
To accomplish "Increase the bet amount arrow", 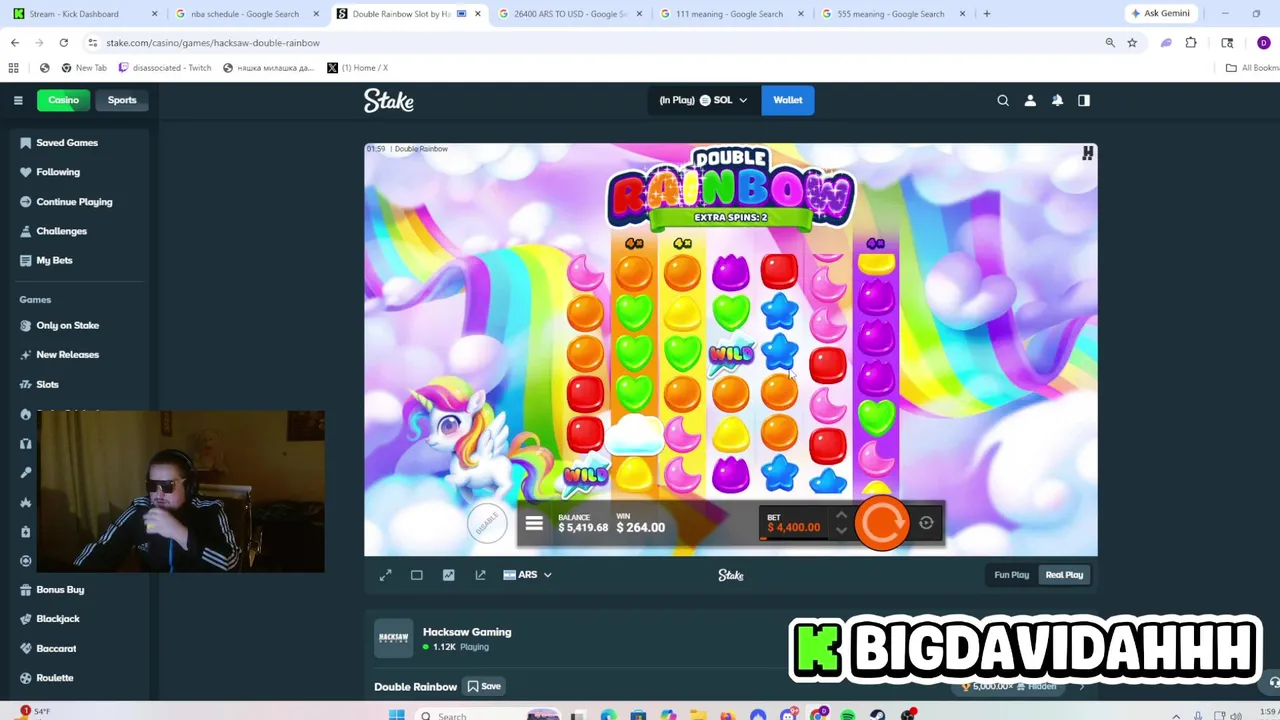I will point(841,516).
